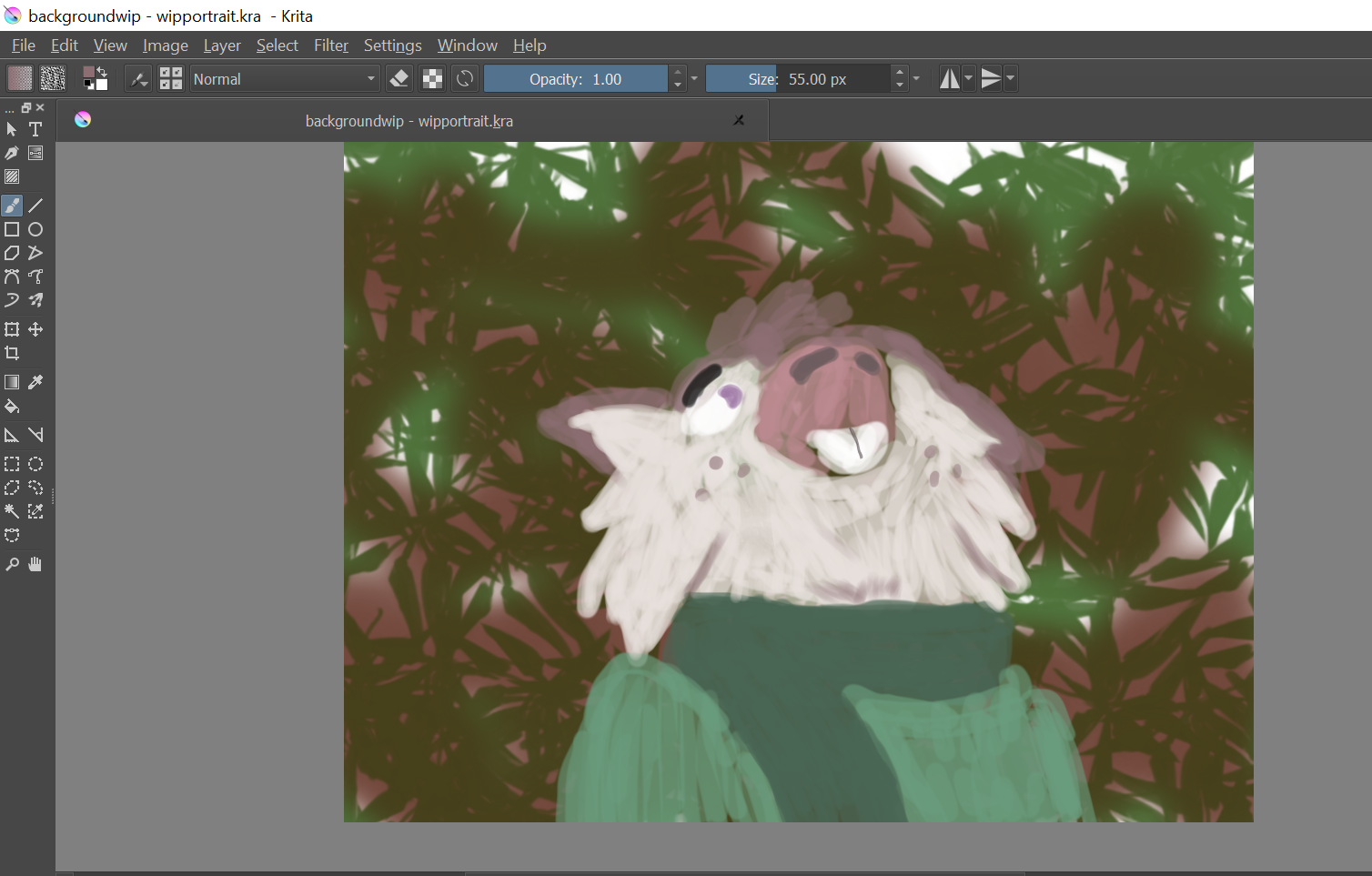
Task: Activate the Move tool
Action: [35, 329]
